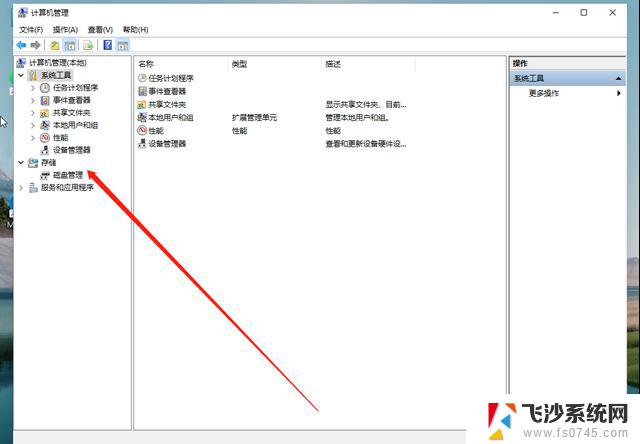640x444 pixels.
Task: Expand the 性能 tree node
Action: click(33, 138)
